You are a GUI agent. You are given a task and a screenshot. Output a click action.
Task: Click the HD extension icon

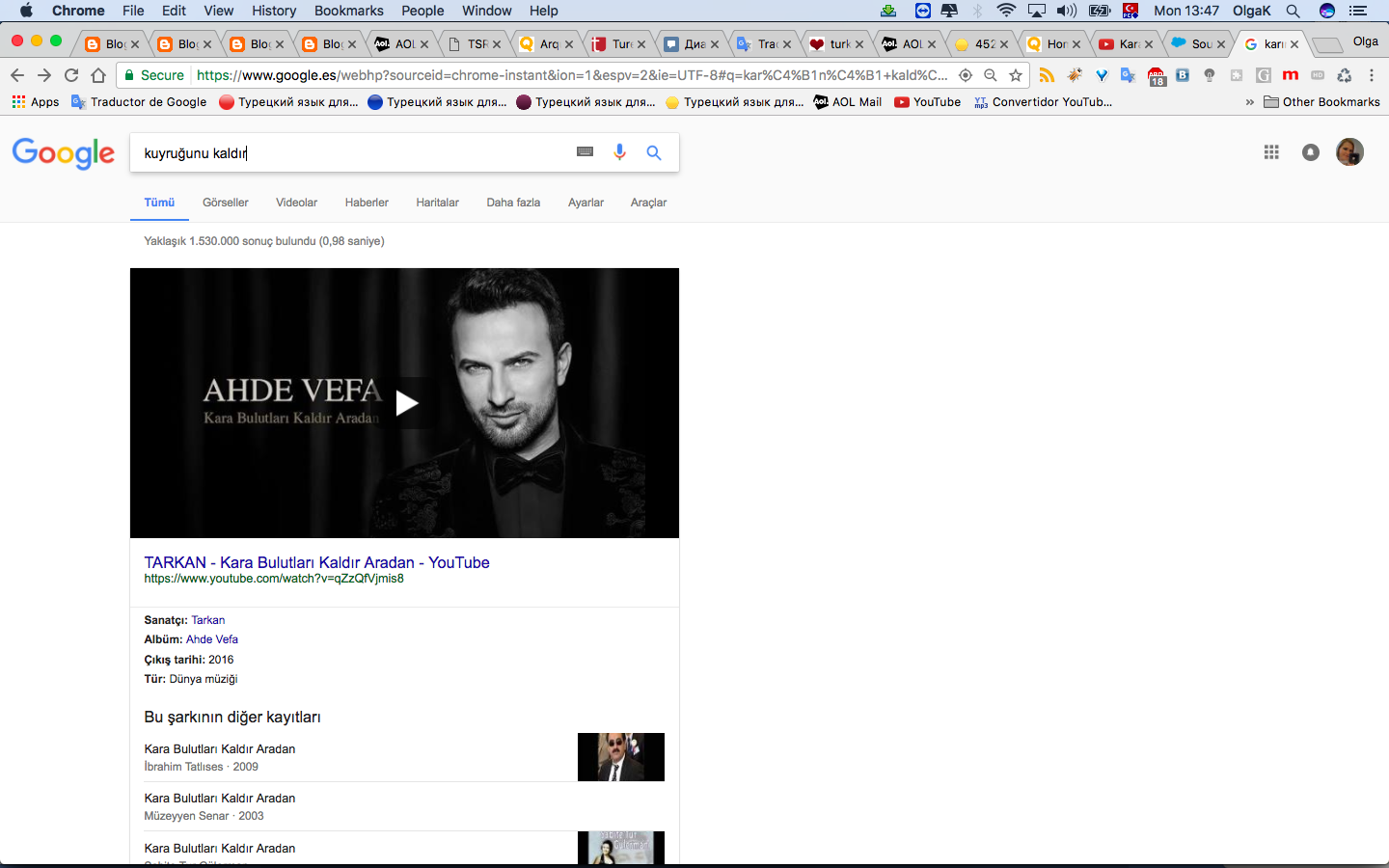1318,75
